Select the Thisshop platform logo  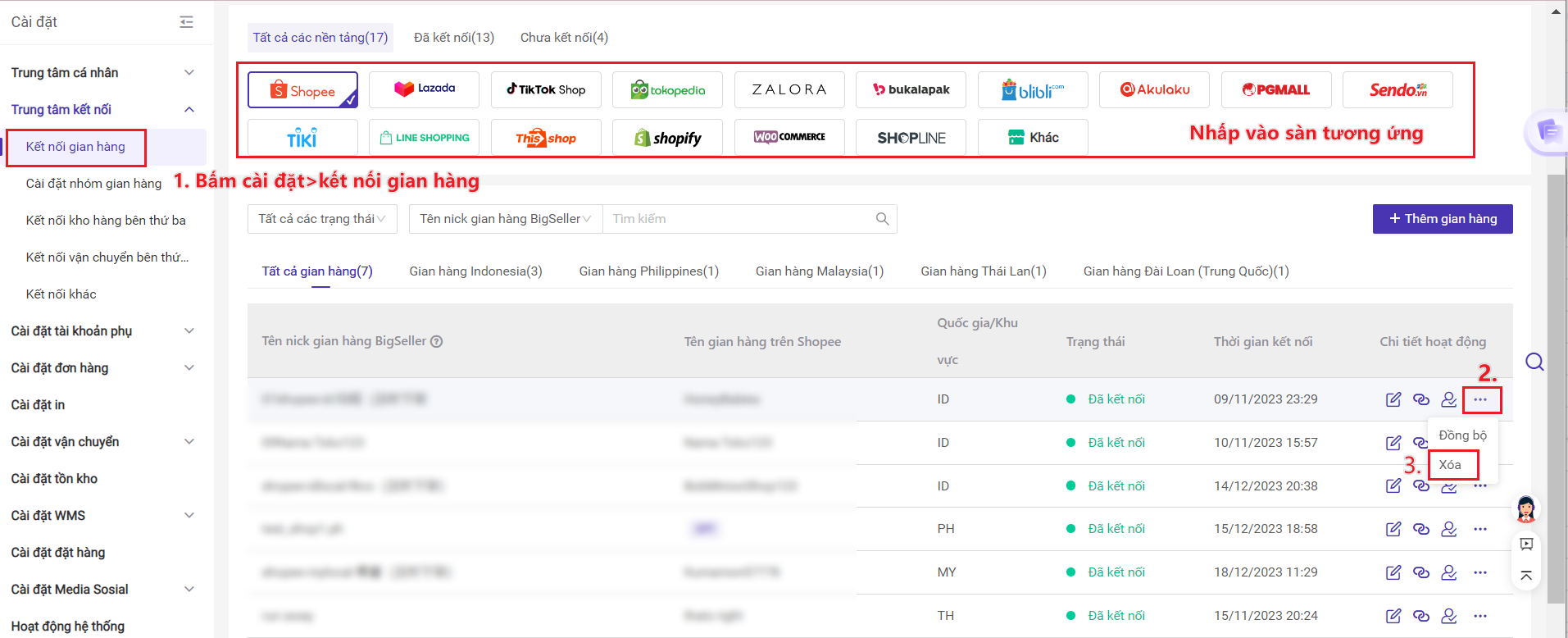point(546,137)
